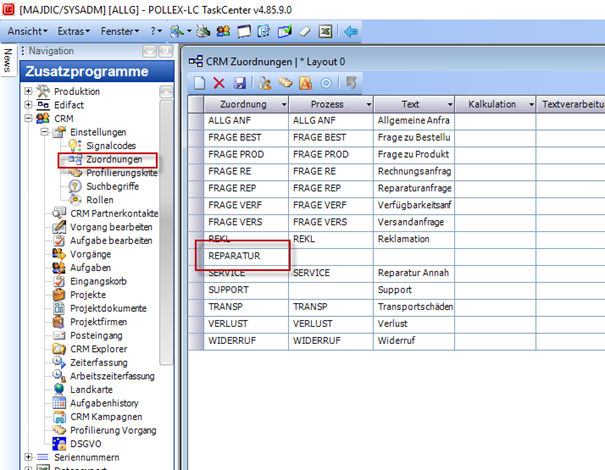Expand the Produktion tree node
605x470 pixels.
coord(28,91)
